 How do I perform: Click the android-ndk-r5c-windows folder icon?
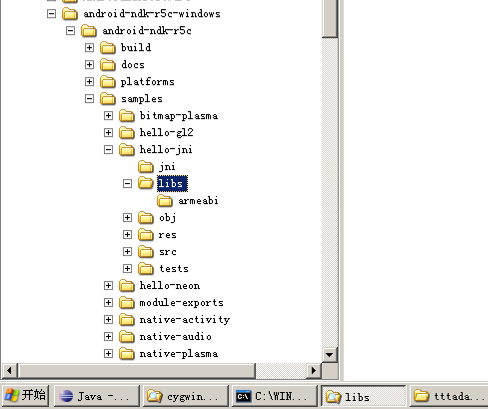coord(70,14)
